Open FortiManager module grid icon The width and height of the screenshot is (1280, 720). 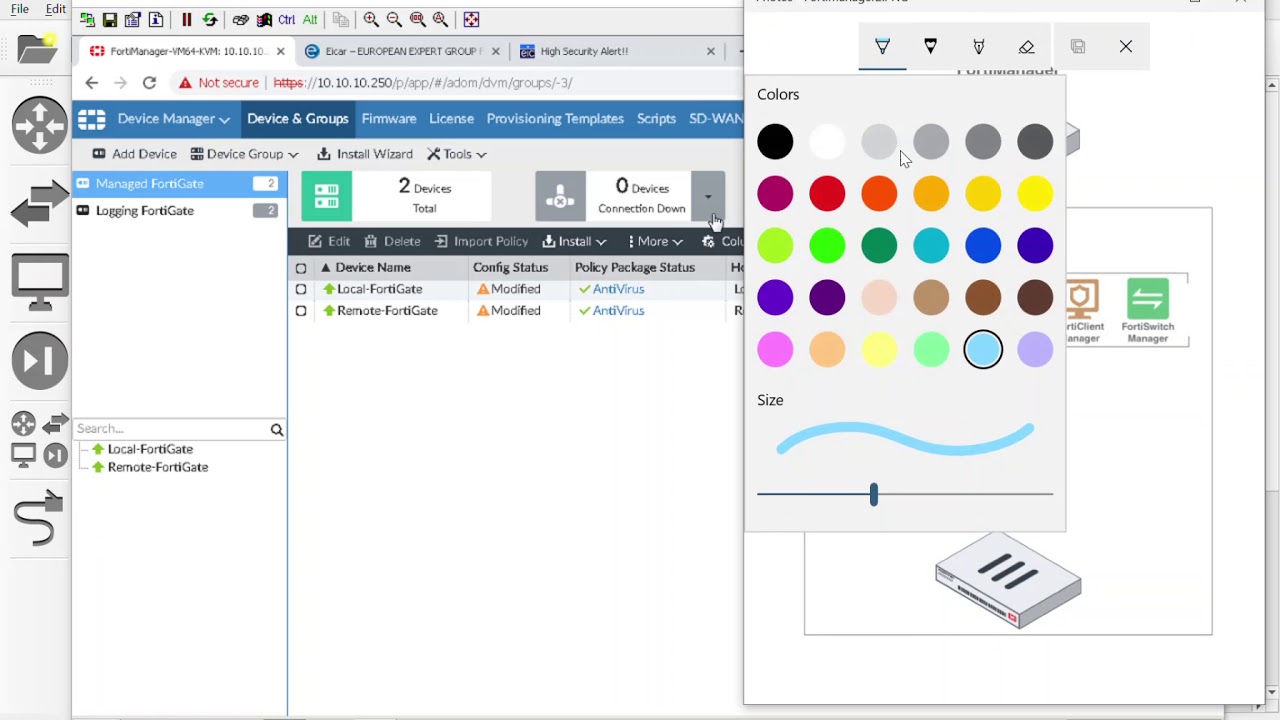click(x=92, y=119)
